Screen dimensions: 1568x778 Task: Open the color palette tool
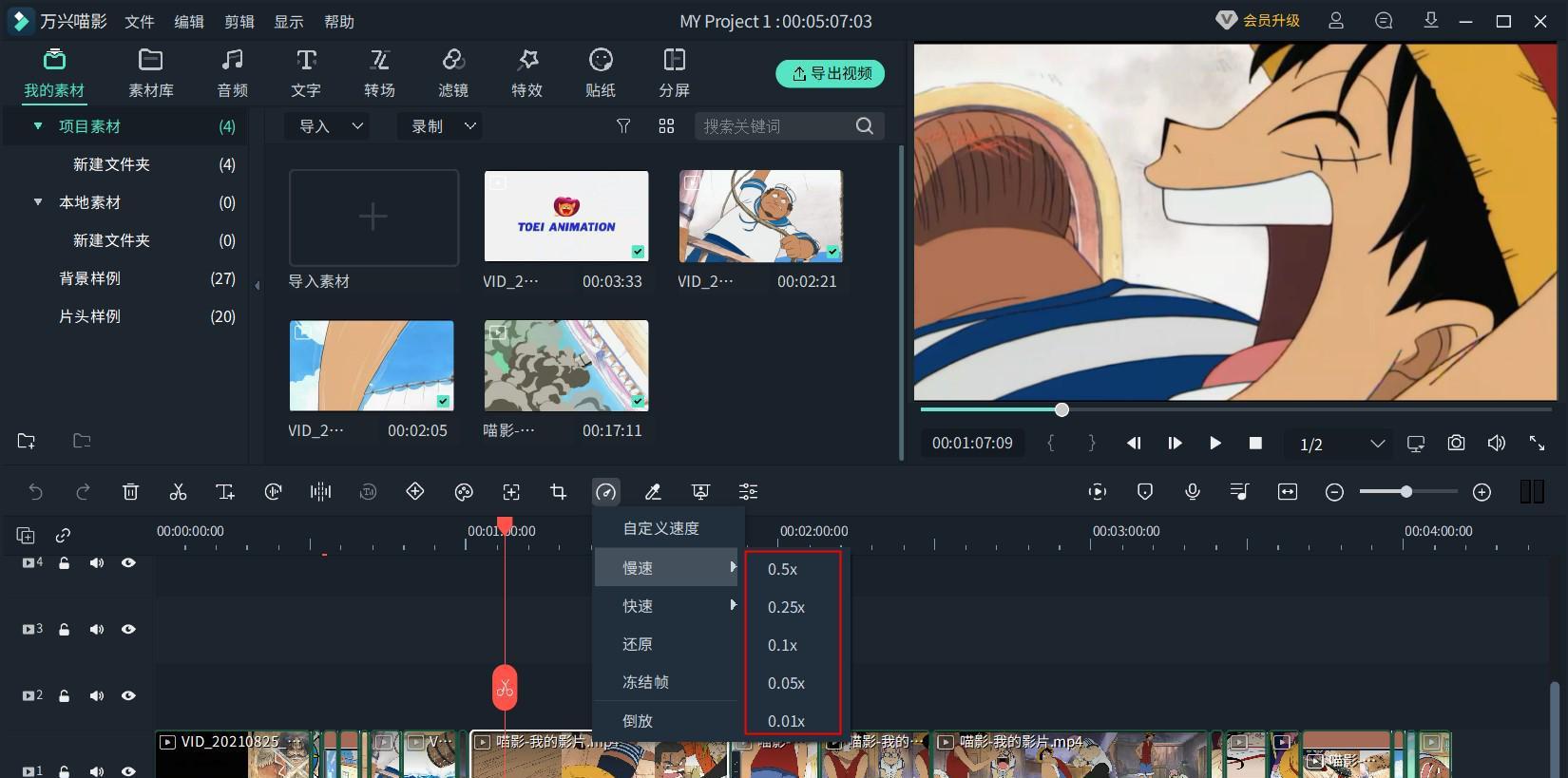tap(464, 491)
